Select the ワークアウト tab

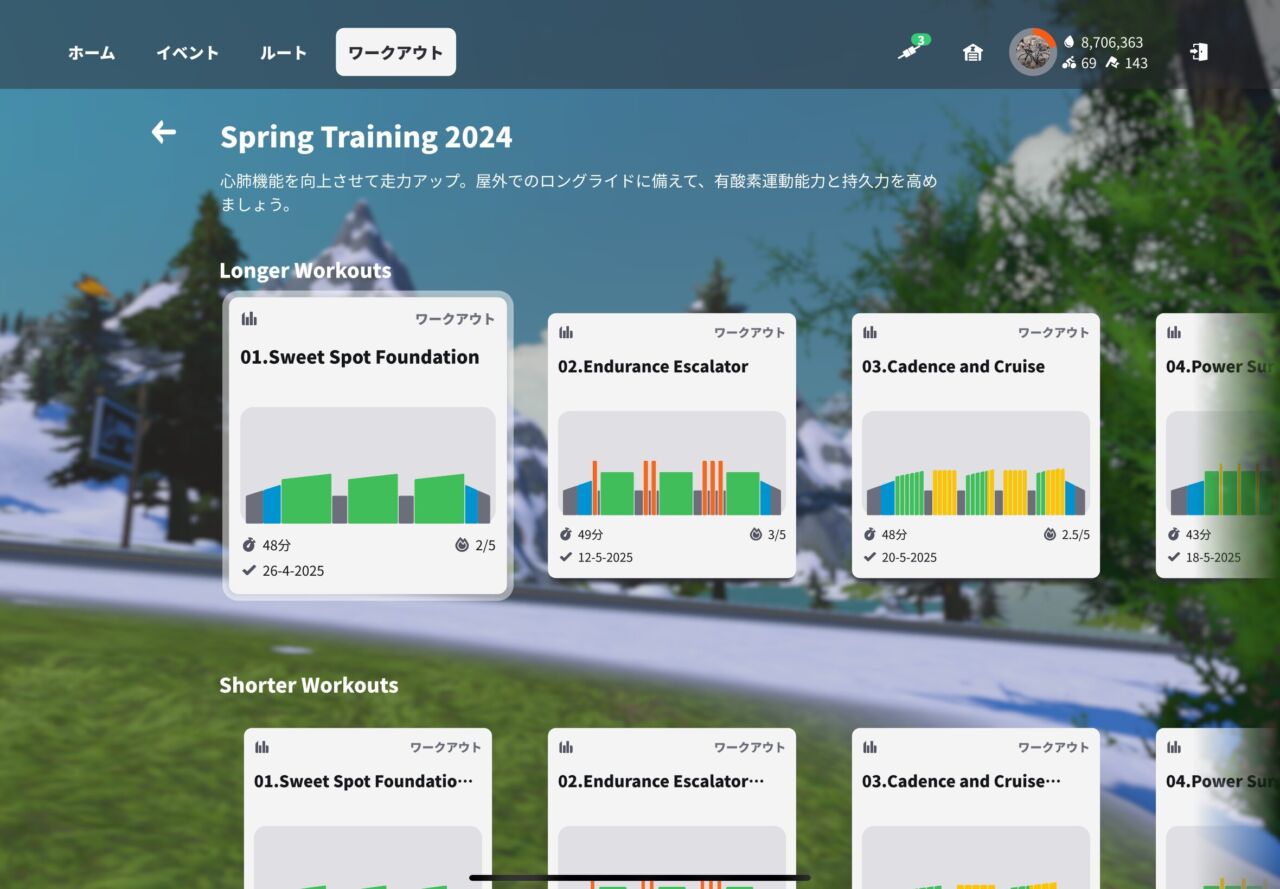point(396,52)
